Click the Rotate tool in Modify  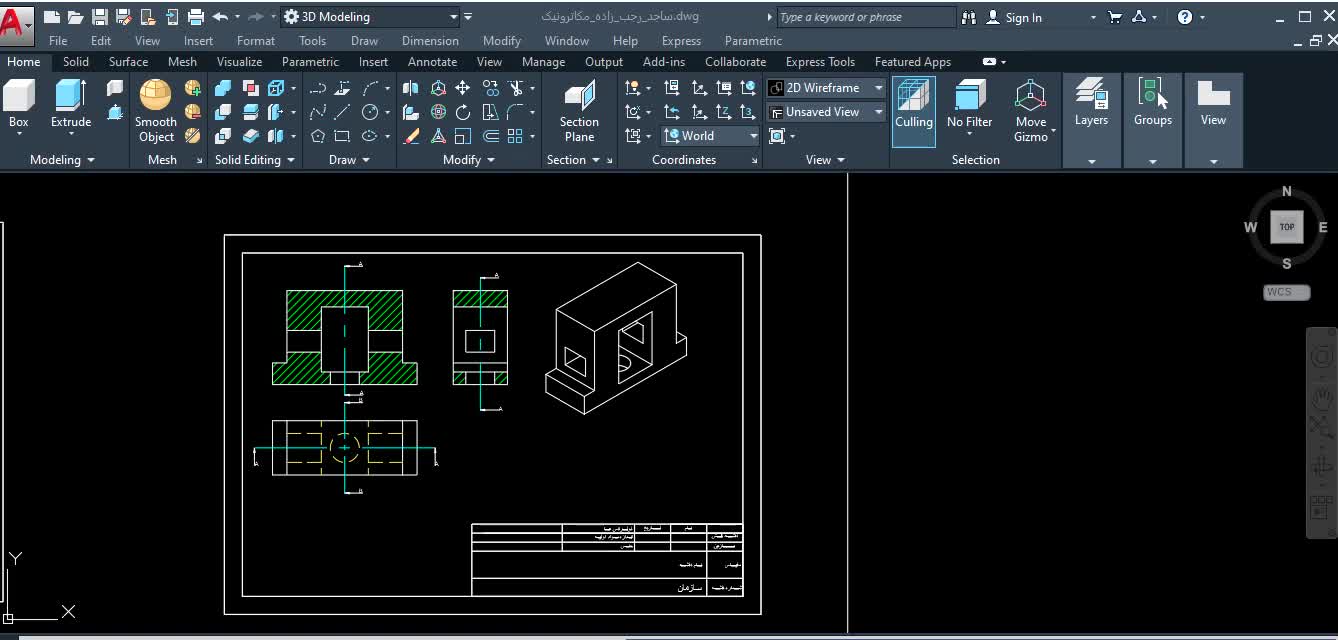(x=463, y=112)
